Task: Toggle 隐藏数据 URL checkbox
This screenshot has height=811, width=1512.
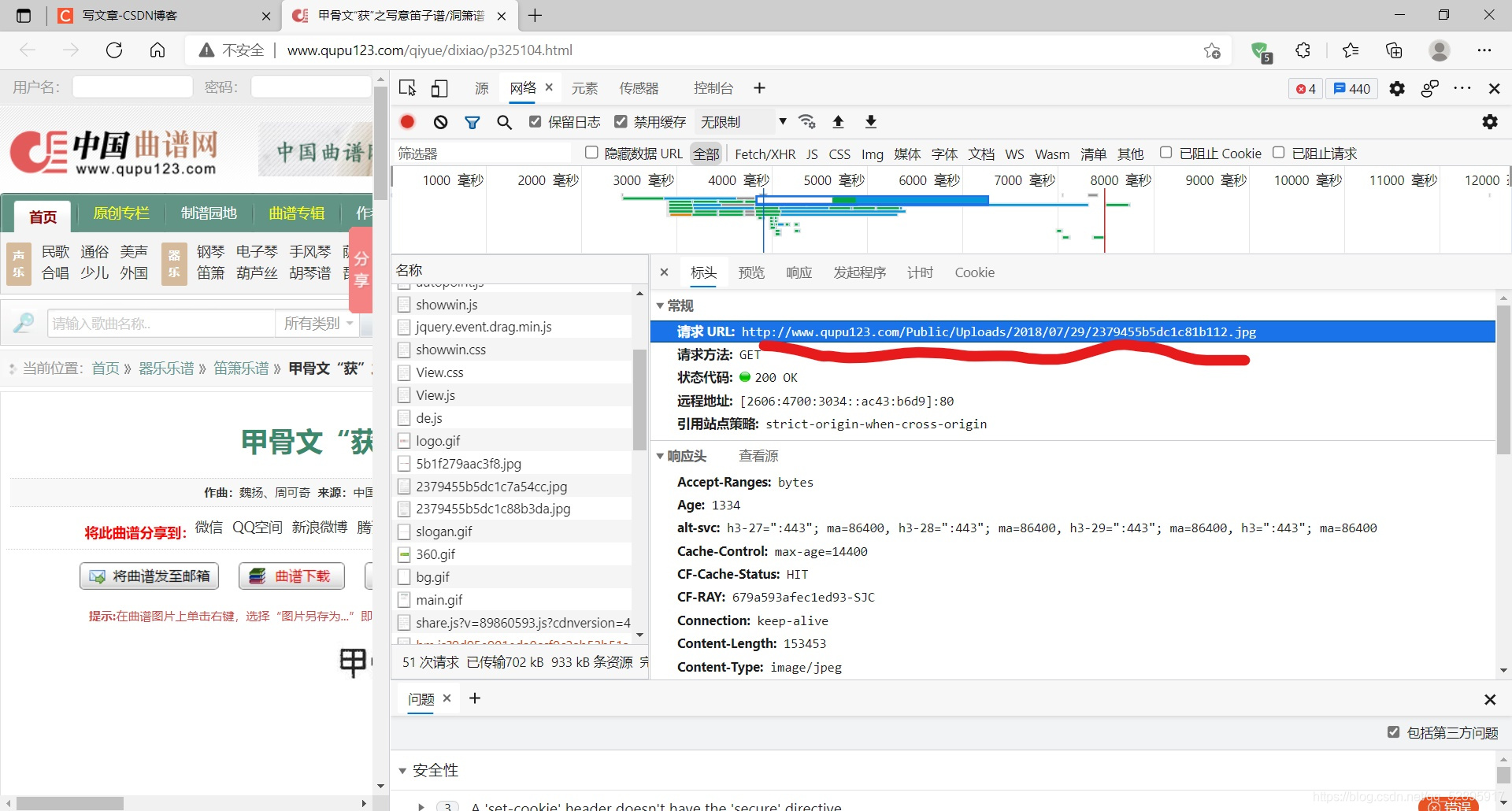Action: point(591,153)
